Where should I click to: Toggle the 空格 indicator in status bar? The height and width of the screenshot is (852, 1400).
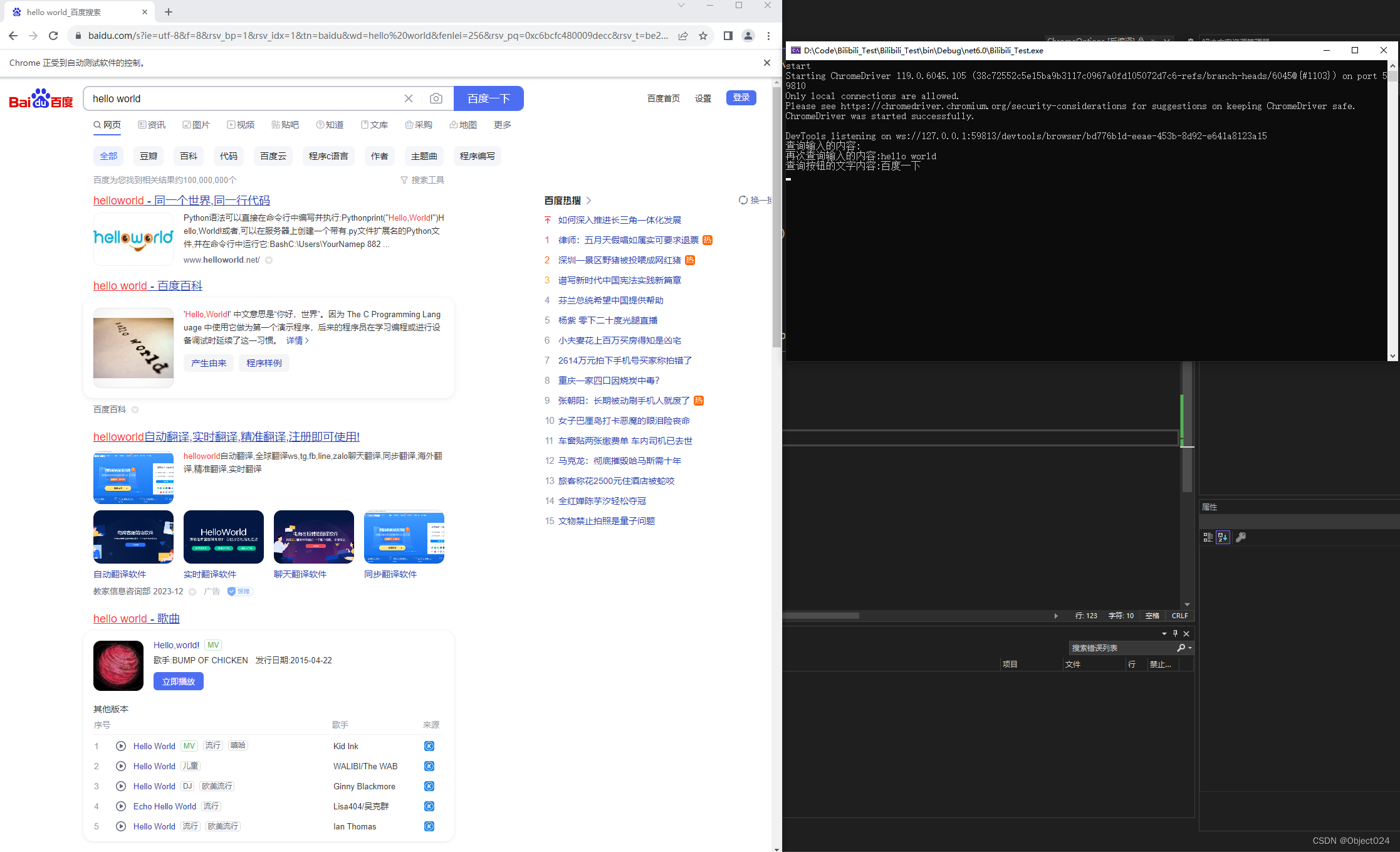coord(1152,616)
